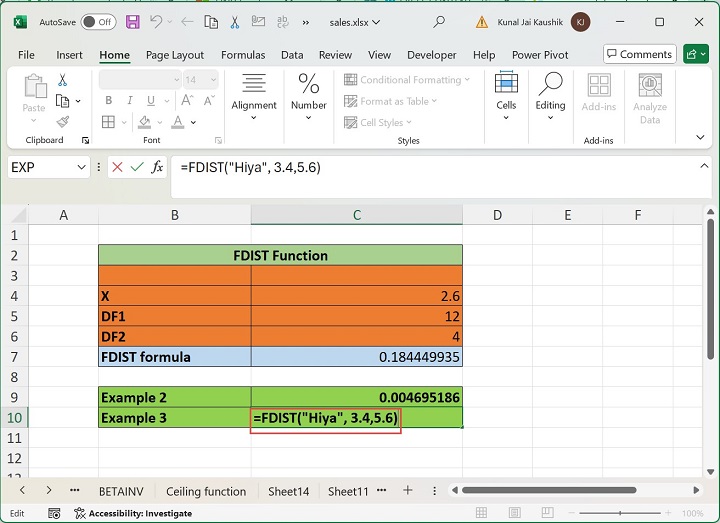Open the Number format dropdown

pos(308,97)
